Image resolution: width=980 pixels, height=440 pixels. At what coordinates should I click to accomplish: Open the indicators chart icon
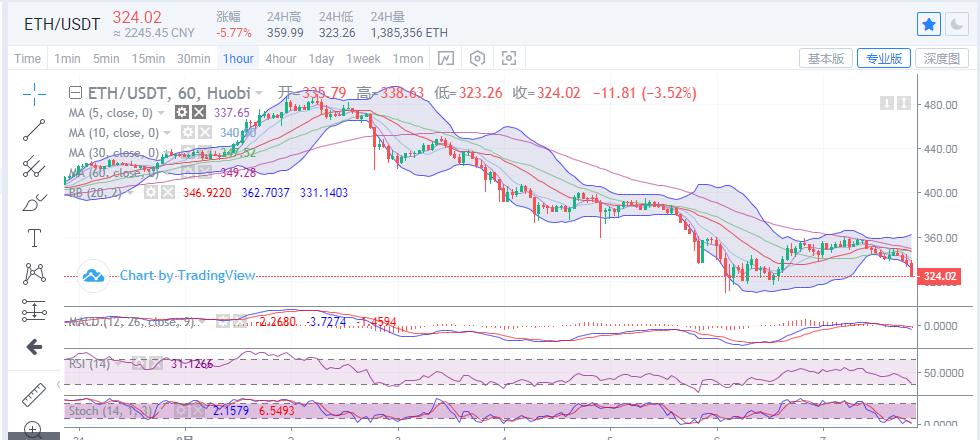(446, 59)
